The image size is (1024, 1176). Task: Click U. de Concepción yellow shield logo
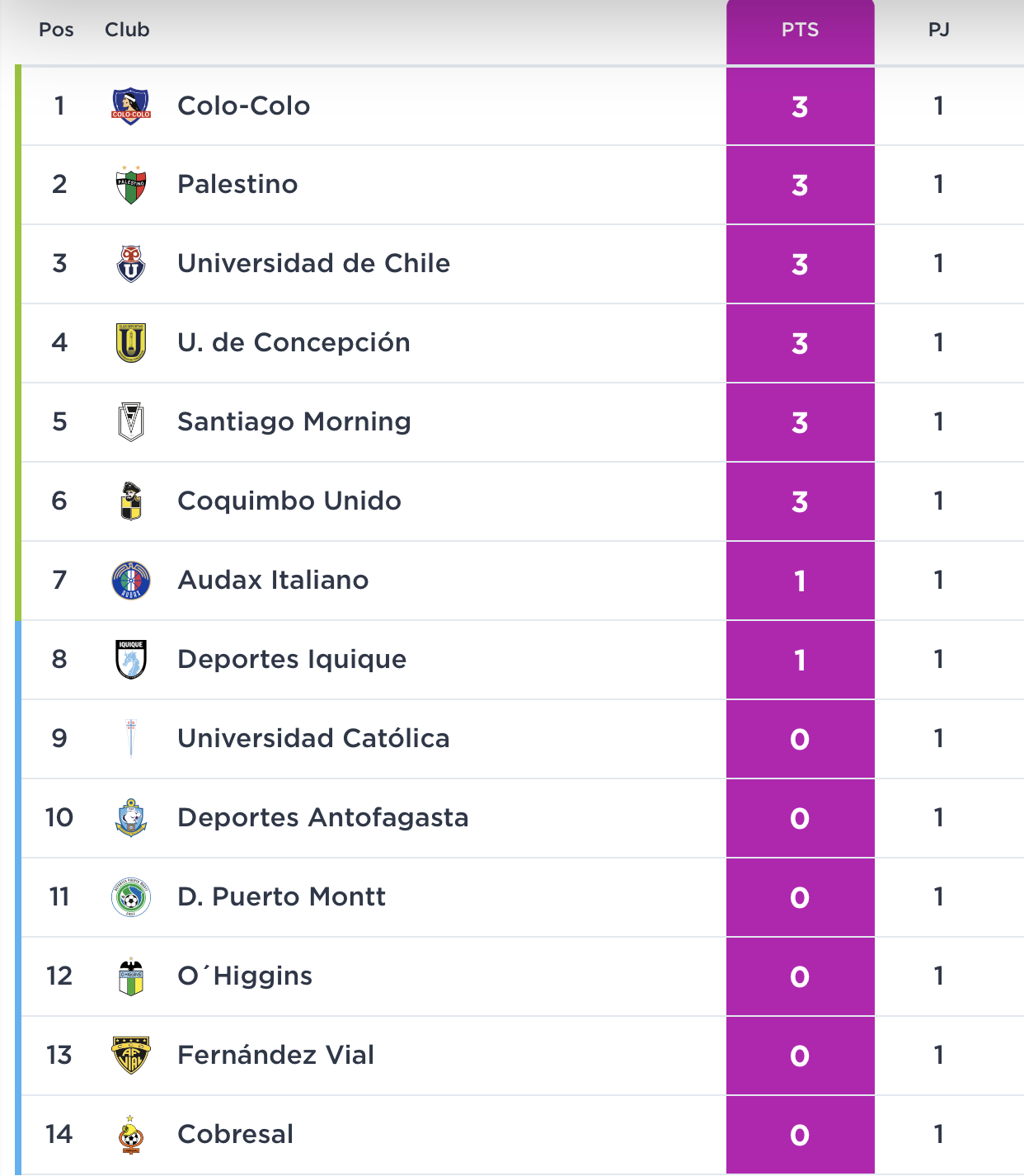pos(130,343)
